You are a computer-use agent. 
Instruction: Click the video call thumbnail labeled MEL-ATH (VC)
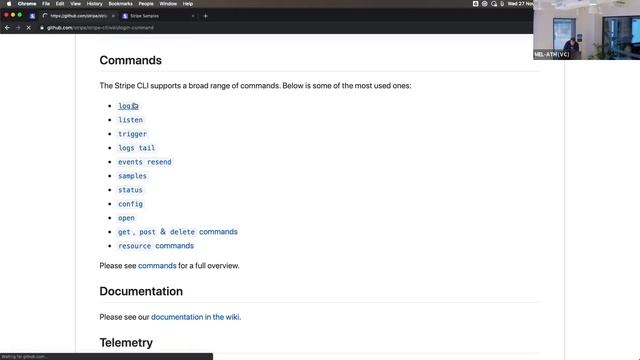pyautogui.click(x=587, y=30)
